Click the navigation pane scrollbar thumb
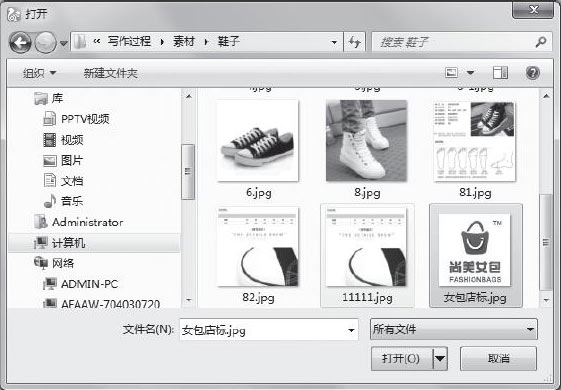This screenshot has height=390, width=561. pos(188,171)
